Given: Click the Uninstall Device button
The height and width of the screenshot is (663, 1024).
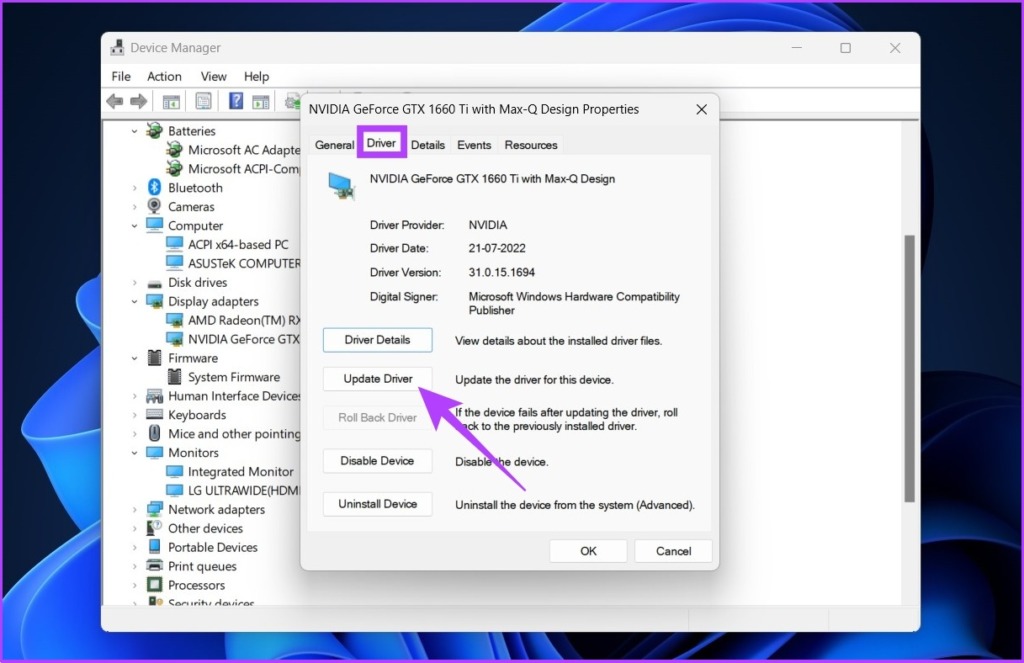Looking at the screenshot, I should click(377, 504).
